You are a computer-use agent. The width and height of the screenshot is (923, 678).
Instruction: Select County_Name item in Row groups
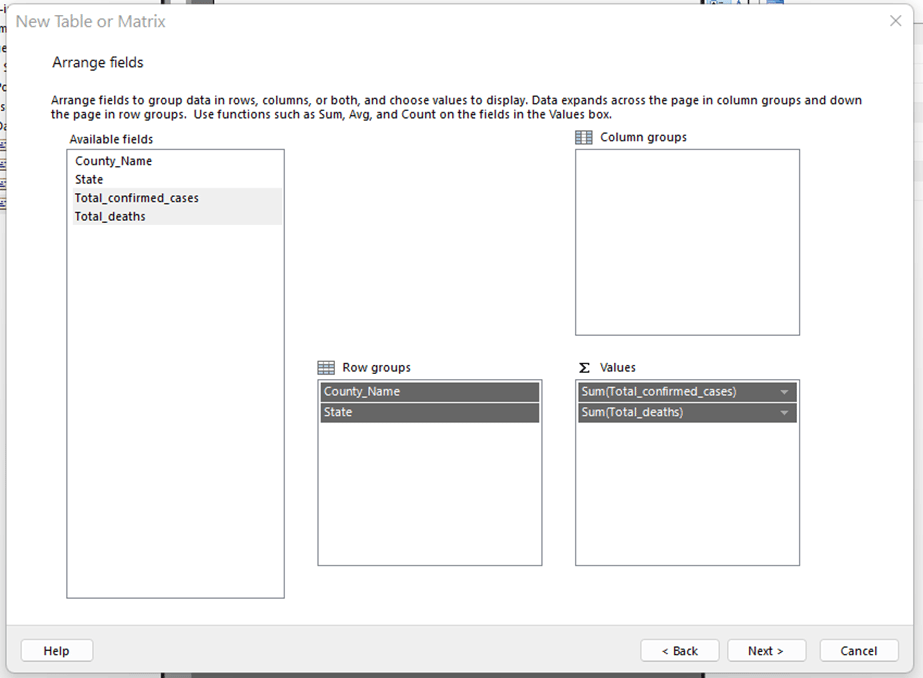(x=430, y=391)
